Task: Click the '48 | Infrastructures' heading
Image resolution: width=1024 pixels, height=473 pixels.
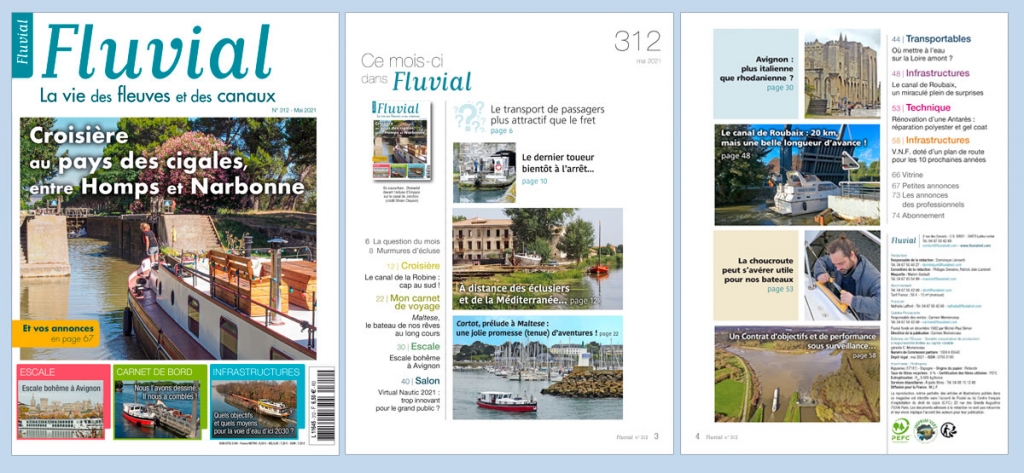Action: tap(931, 74)
